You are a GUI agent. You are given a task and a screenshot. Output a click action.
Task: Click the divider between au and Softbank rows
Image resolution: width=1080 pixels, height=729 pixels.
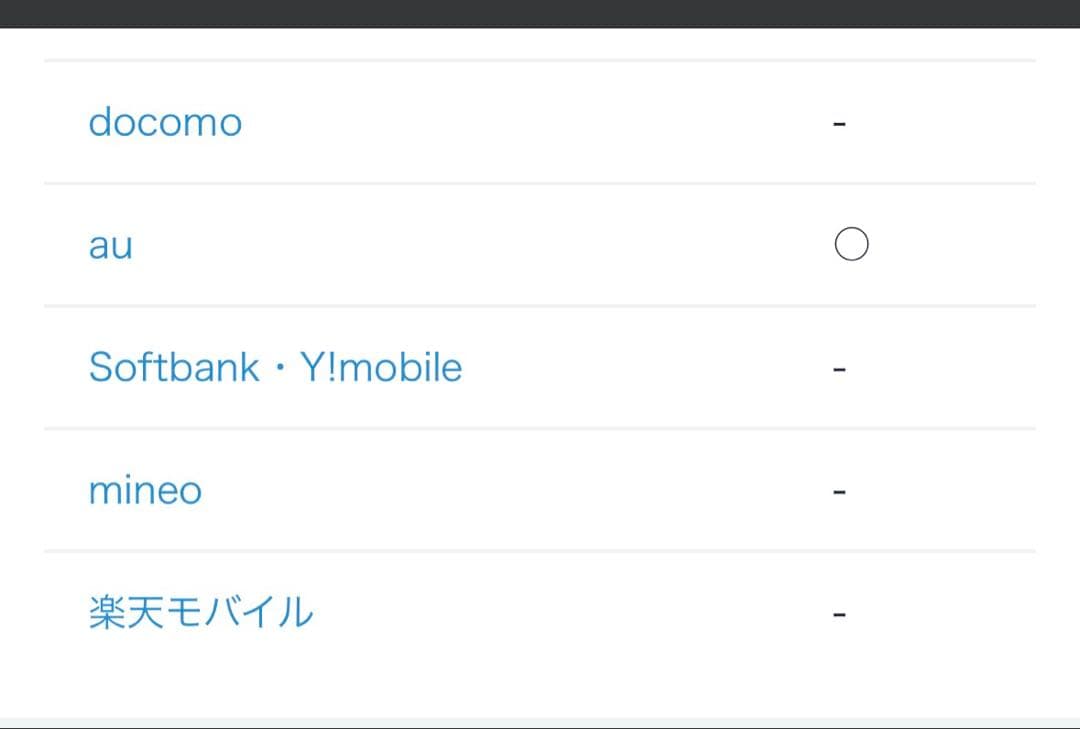coord(540,306)
